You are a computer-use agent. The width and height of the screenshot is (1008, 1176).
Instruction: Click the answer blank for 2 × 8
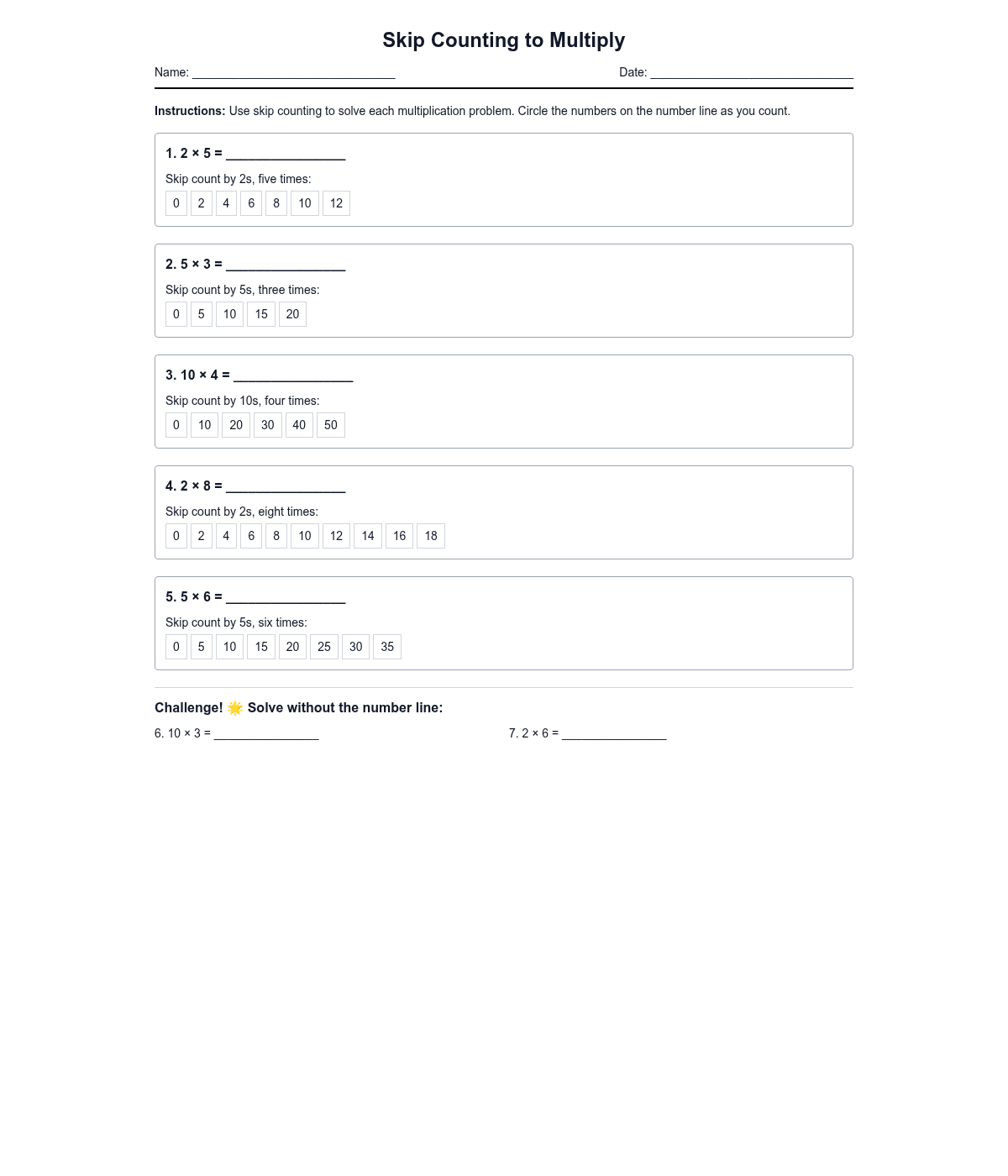pos(286,486)
